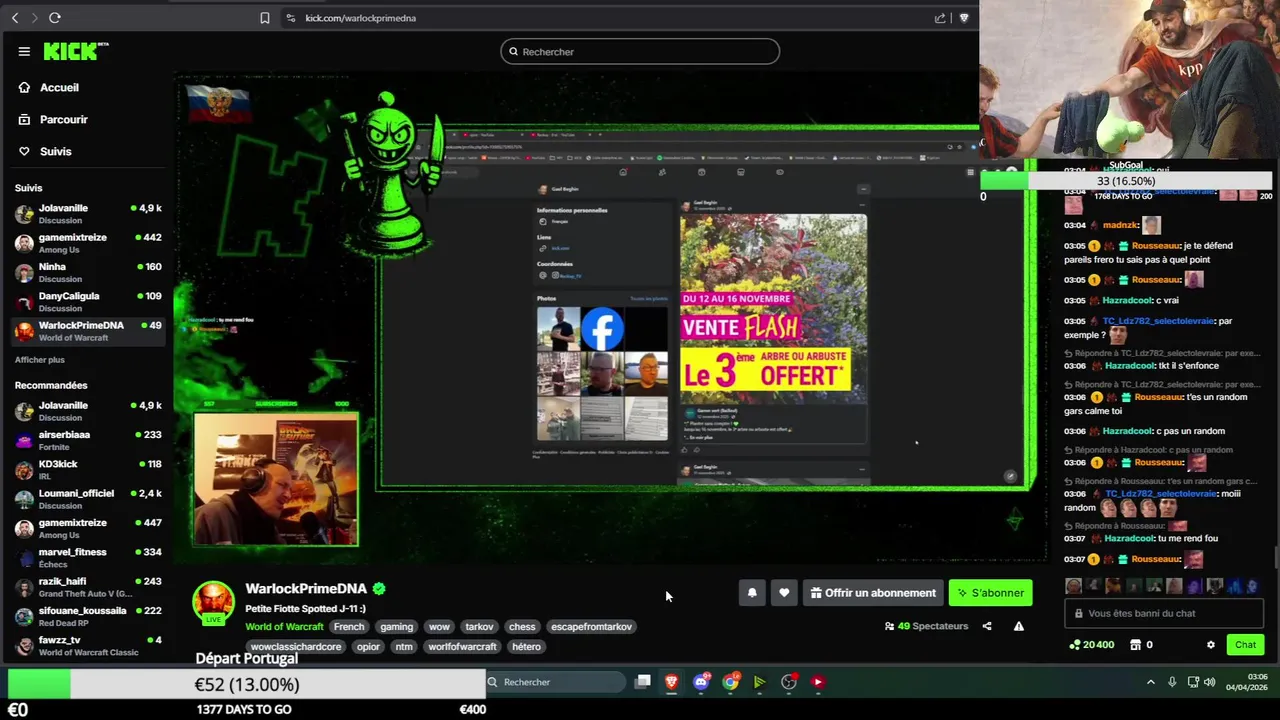Click the Rechercher search field on Kick
1280x720 pixels.
coord(640,51)
